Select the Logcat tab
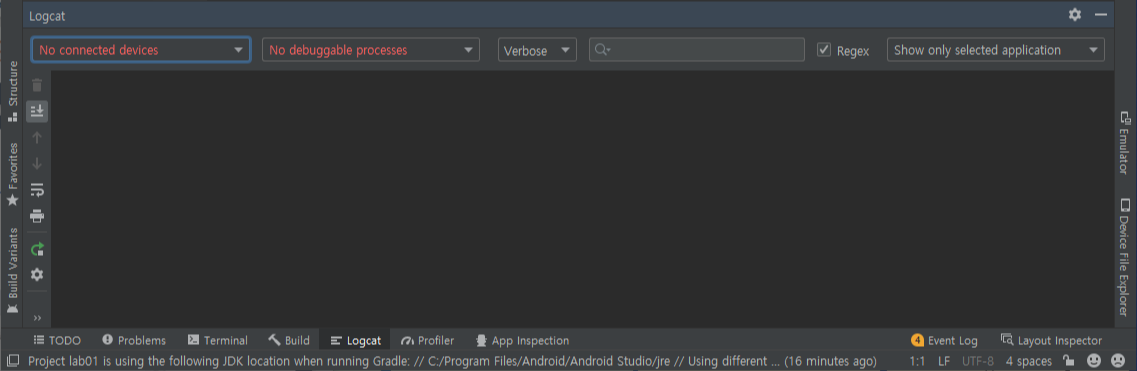 (x=355, y=341)
